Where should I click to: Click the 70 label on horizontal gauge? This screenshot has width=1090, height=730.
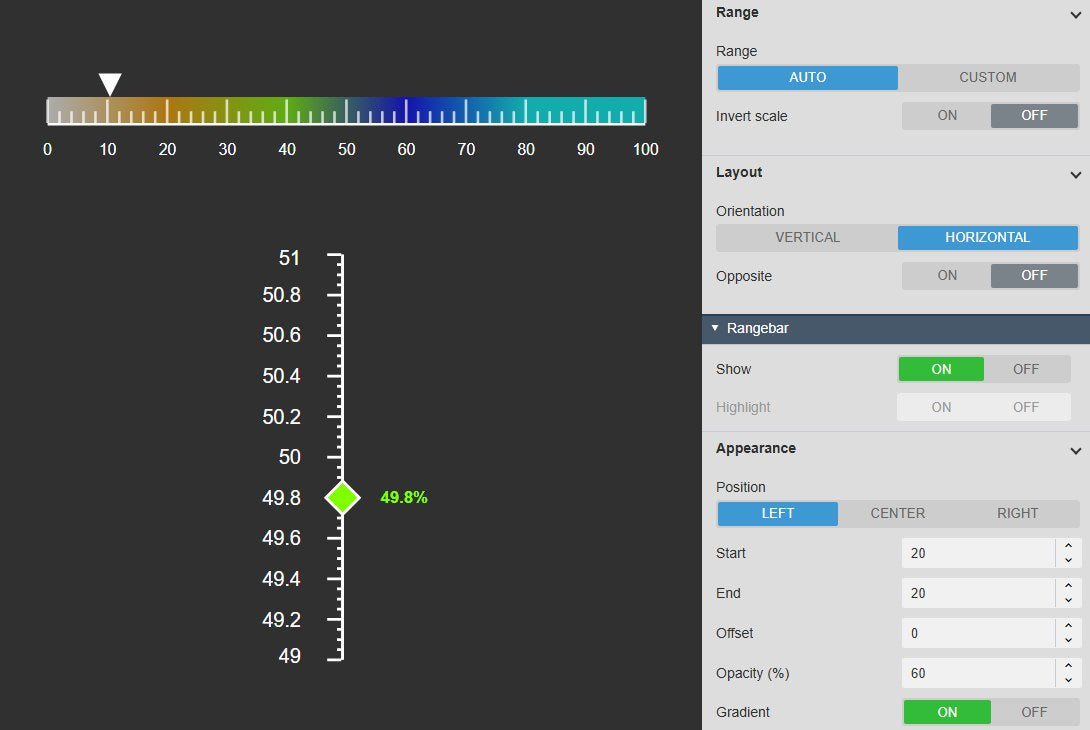[466, 149]
